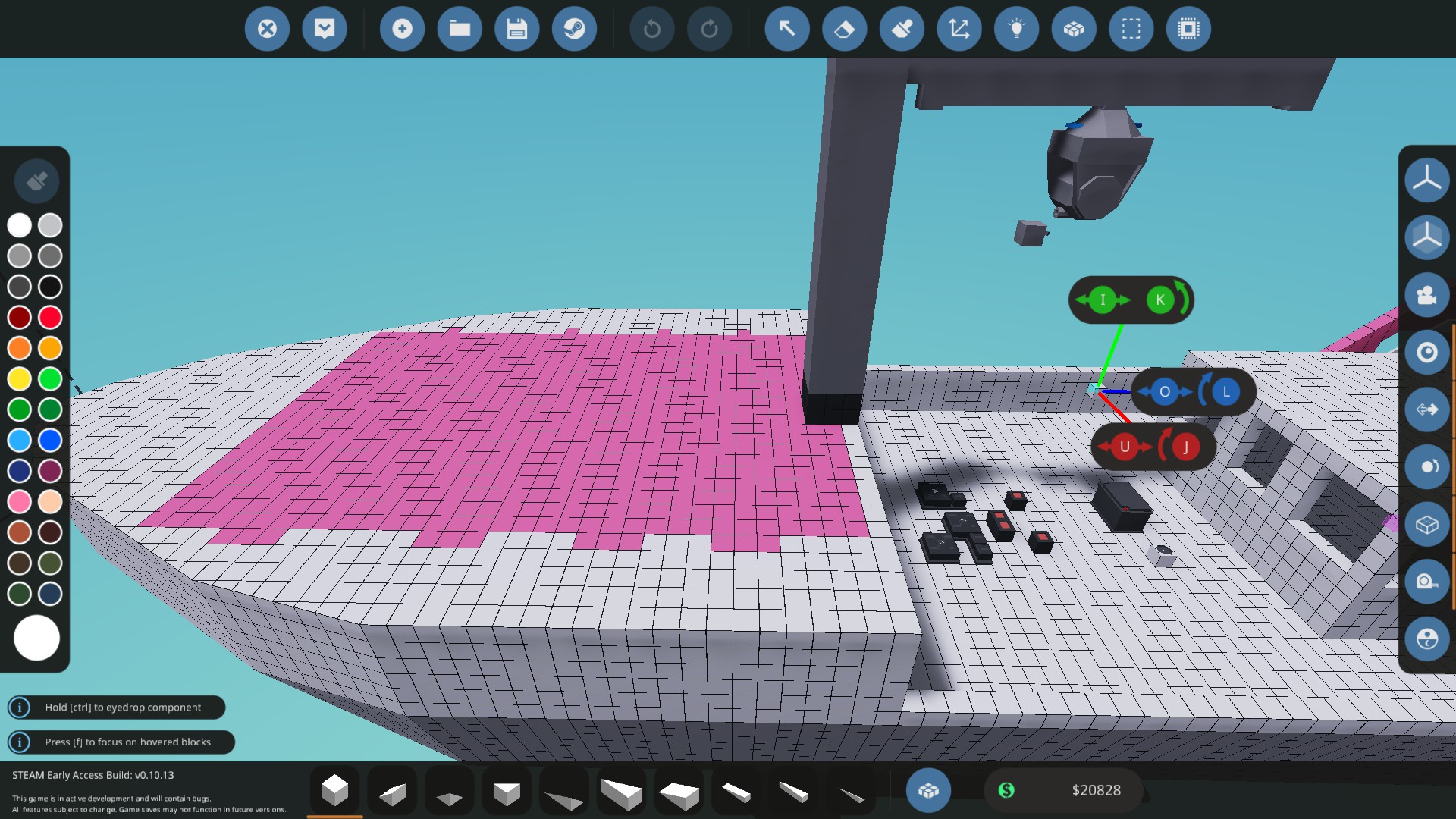Click the Undo button
The image size is (1456, 819).
tap(652, 29)
